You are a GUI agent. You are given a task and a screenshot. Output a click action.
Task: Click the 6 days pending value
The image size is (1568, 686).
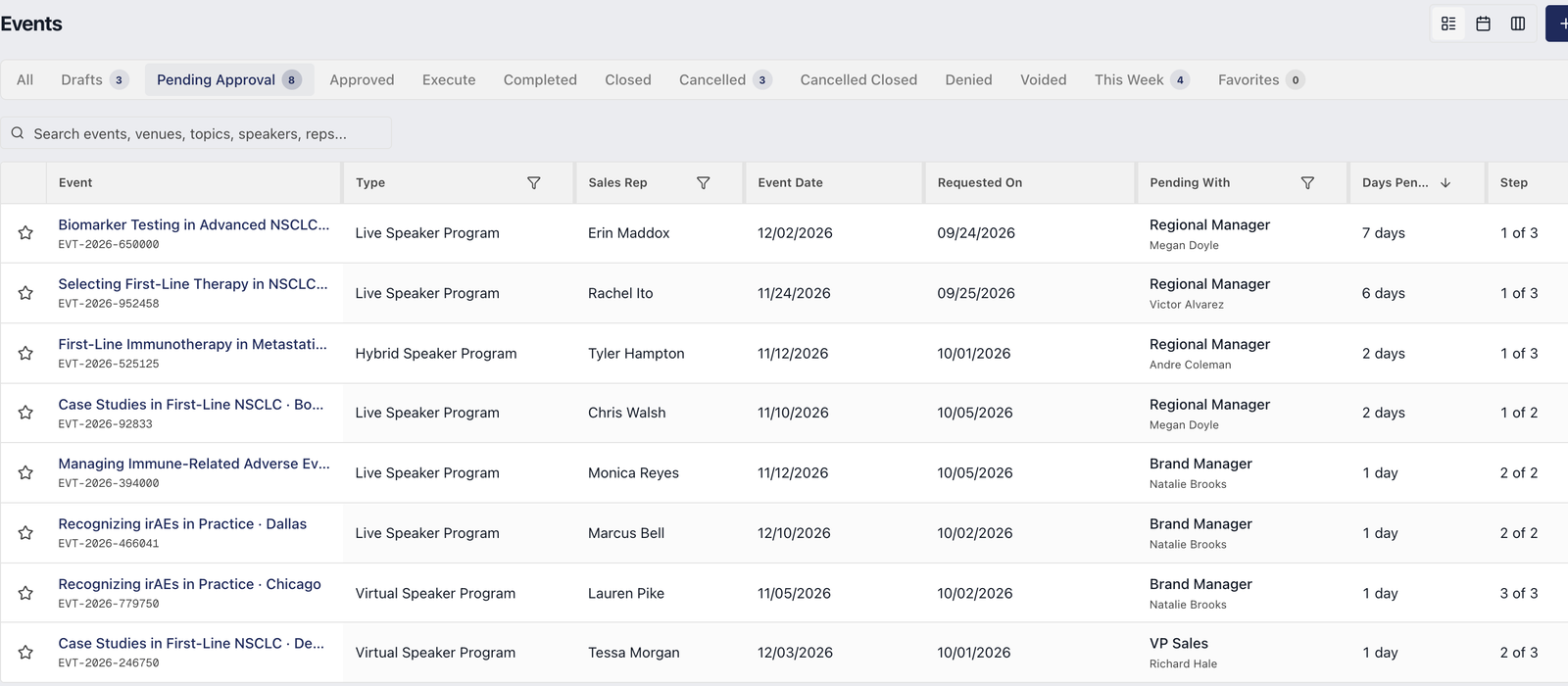1384,293
